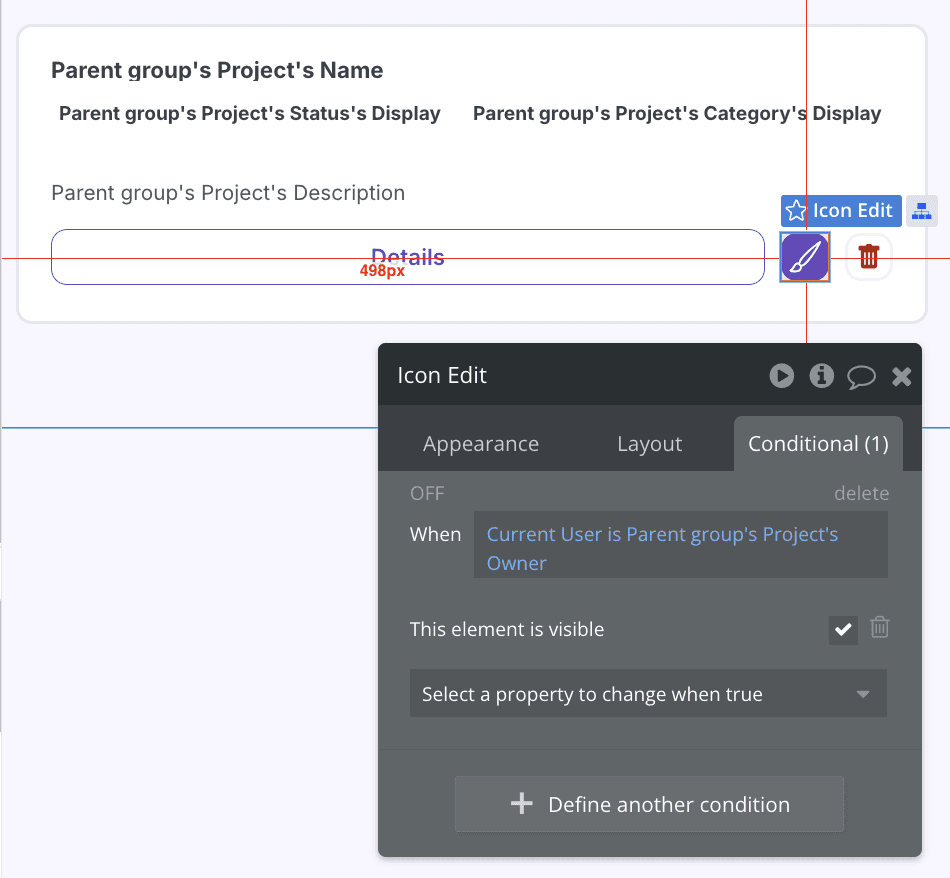The height and width of the screenshot is (878, 950).
Task: Open the info reference icon
Action: (822, 376)
